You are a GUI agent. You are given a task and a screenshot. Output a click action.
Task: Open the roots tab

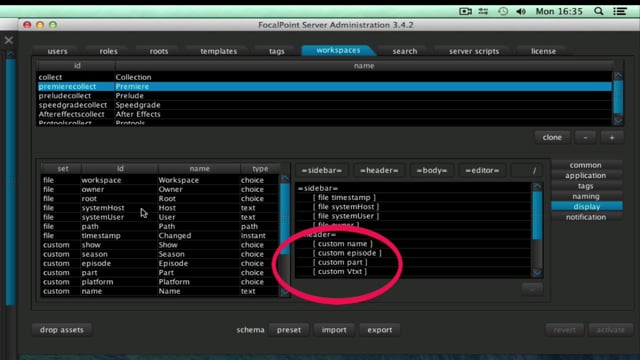pos(159,51)
